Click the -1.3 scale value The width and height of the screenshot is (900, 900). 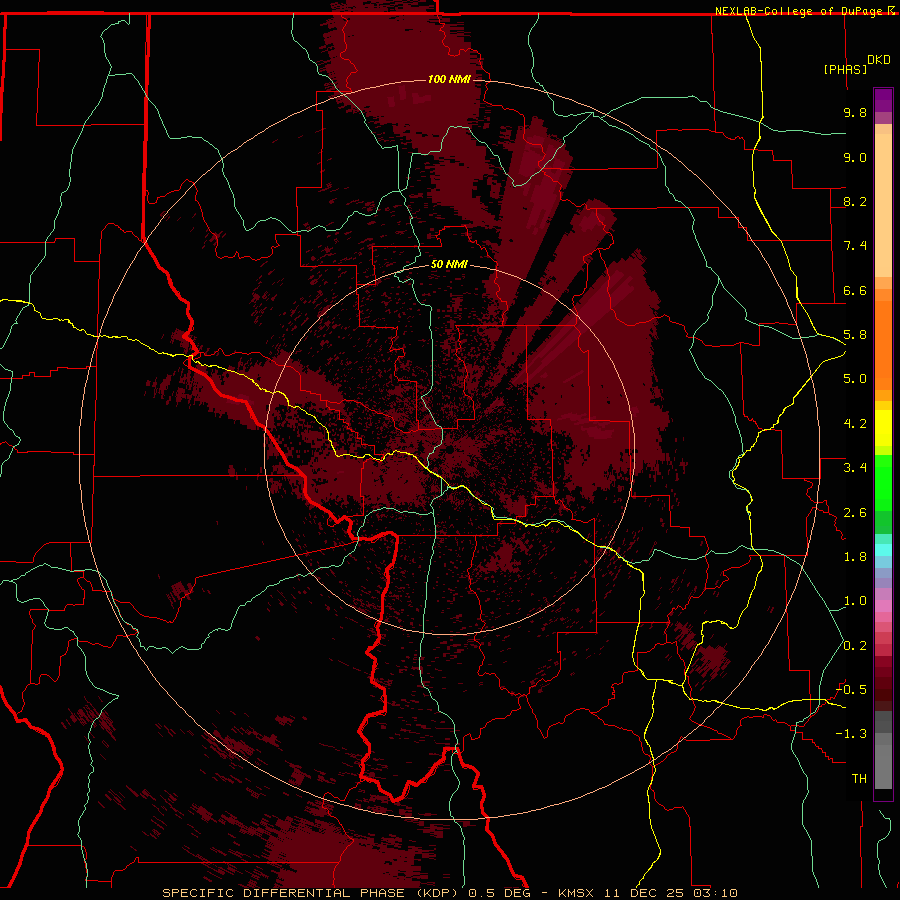[851, 734]
